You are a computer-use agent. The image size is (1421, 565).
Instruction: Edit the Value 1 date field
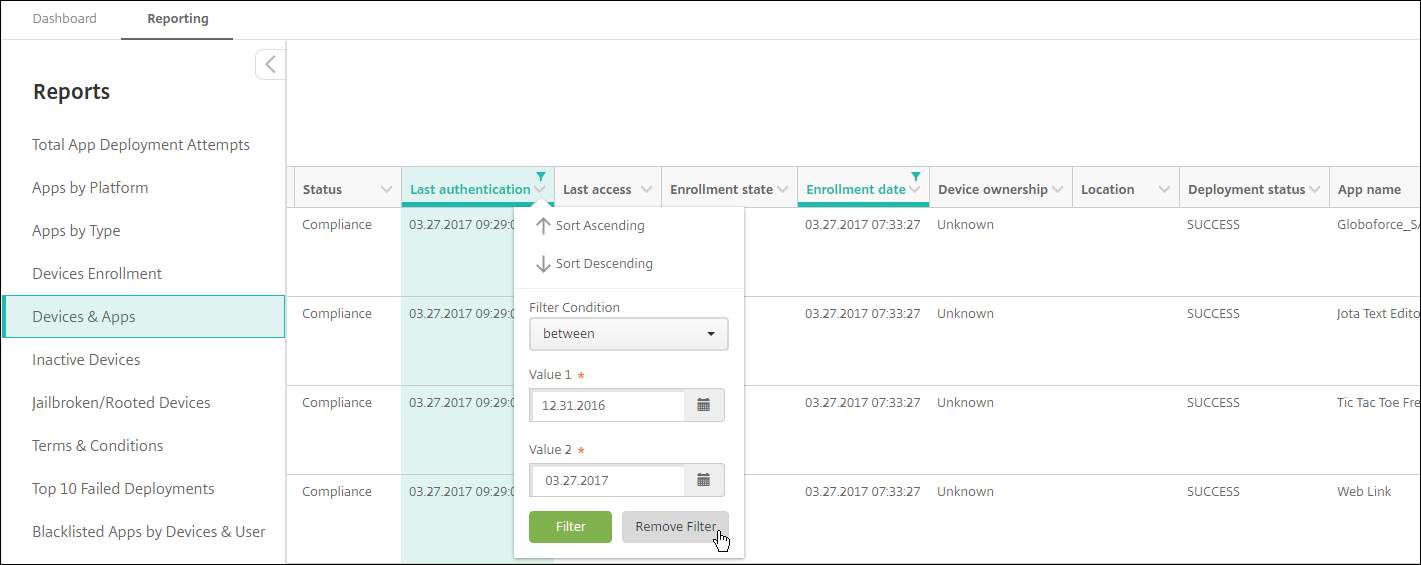pos(608,405)
